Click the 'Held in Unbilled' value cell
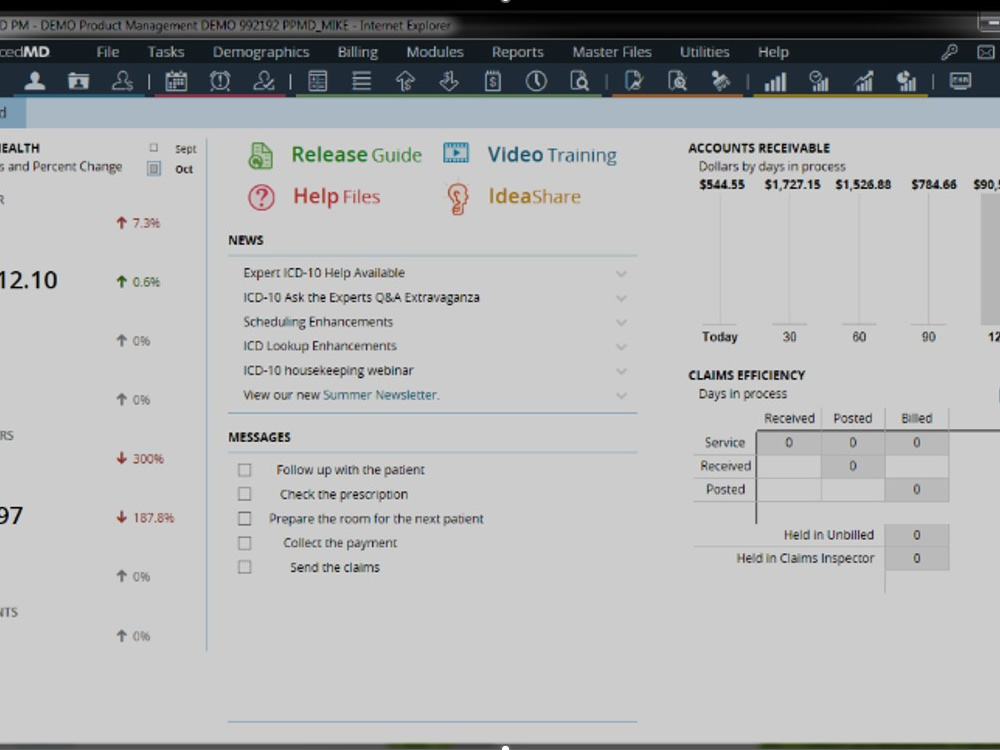 [x=916, y=535]
